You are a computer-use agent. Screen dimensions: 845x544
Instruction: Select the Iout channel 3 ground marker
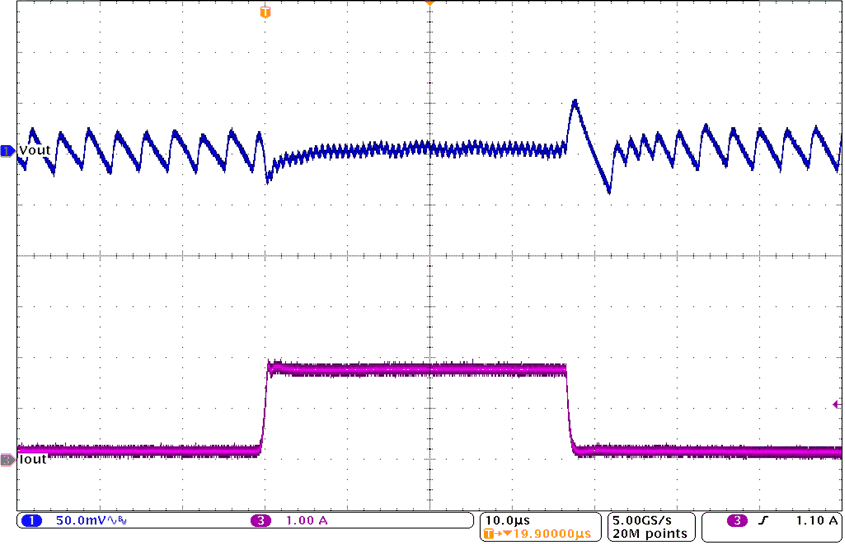point(8,460)
